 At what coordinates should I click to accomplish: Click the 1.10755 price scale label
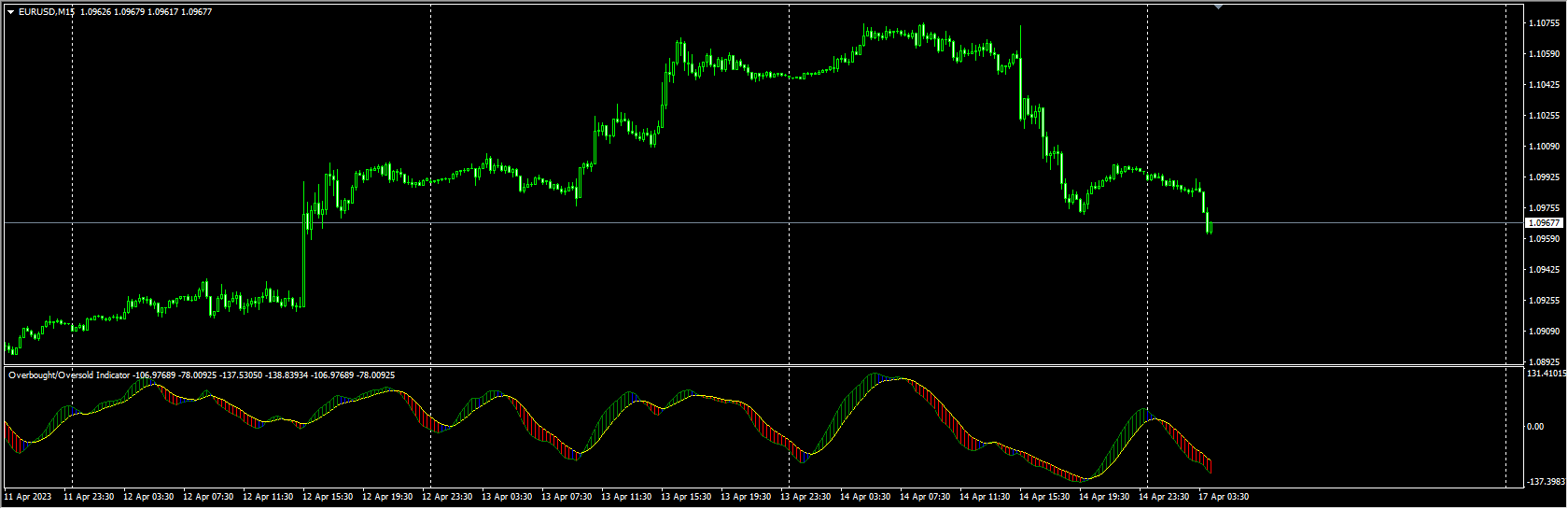1545,23
